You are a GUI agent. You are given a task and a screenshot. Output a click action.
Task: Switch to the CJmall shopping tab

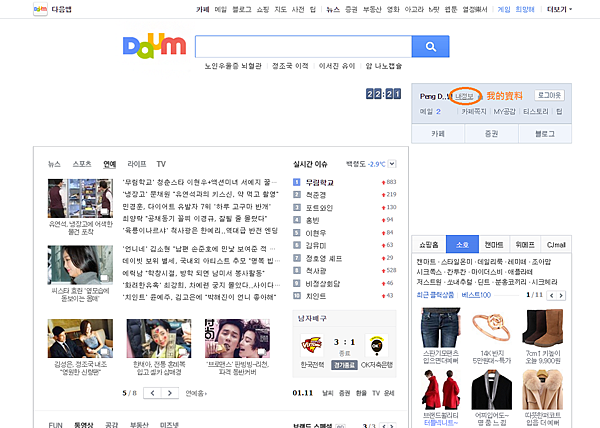[556, 244]
